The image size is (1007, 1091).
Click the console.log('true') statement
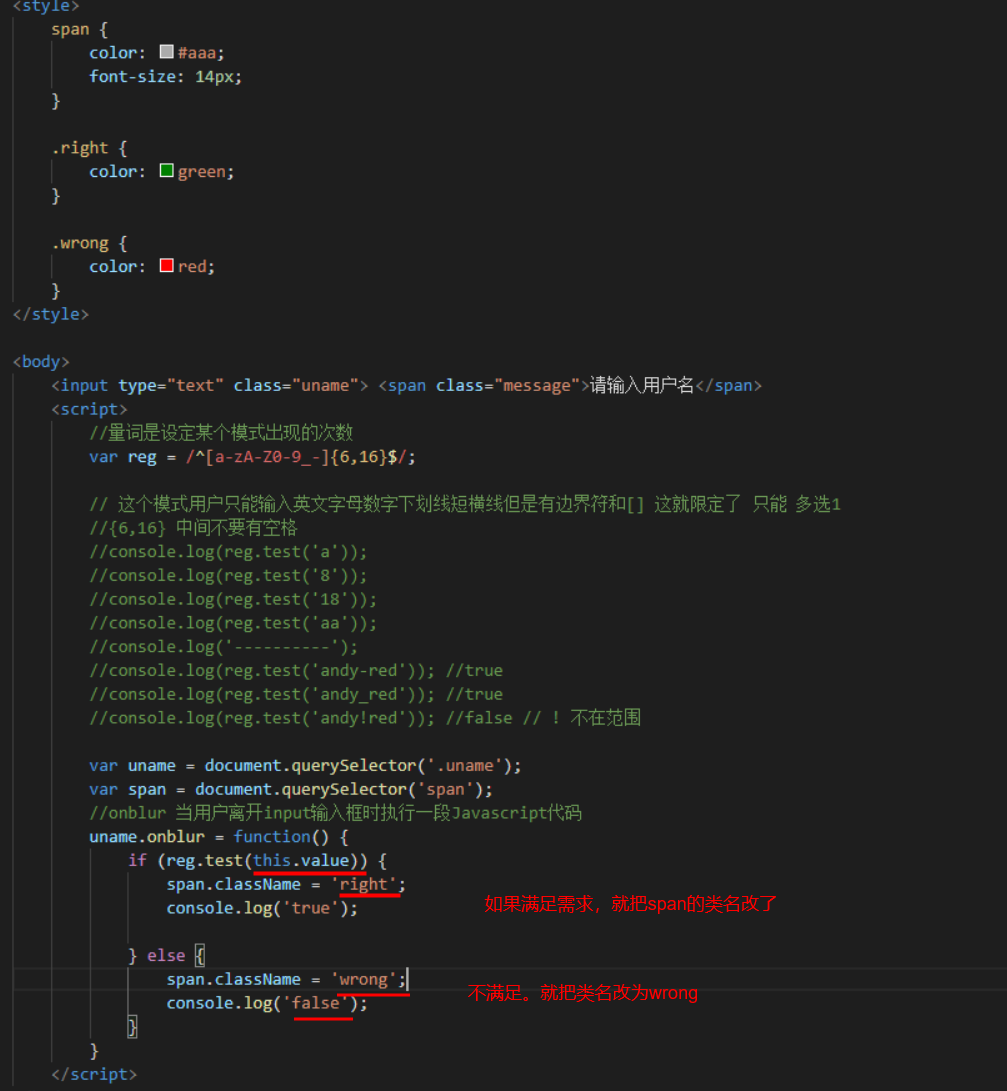(x=262, y=908)
